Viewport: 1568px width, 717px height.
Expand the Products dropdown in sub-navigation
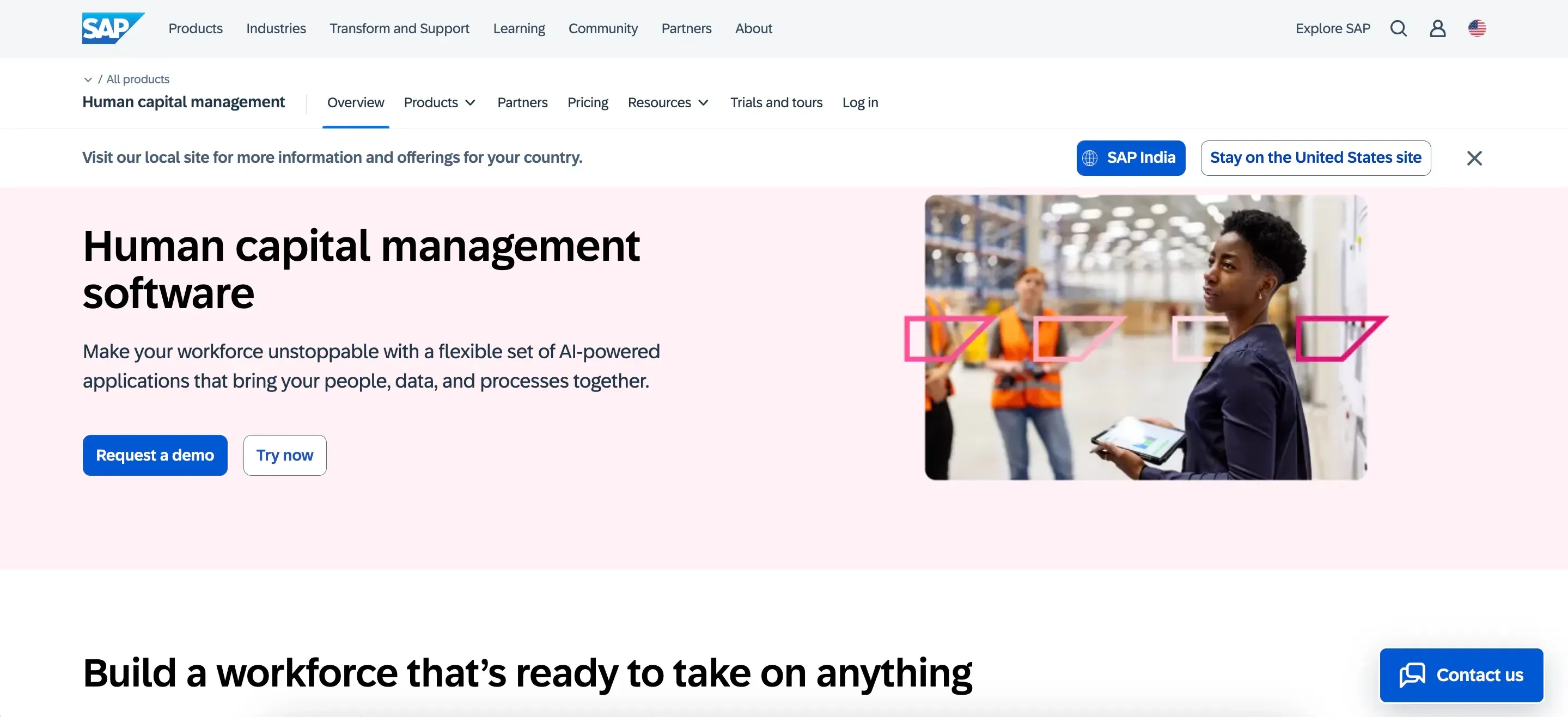440,103
